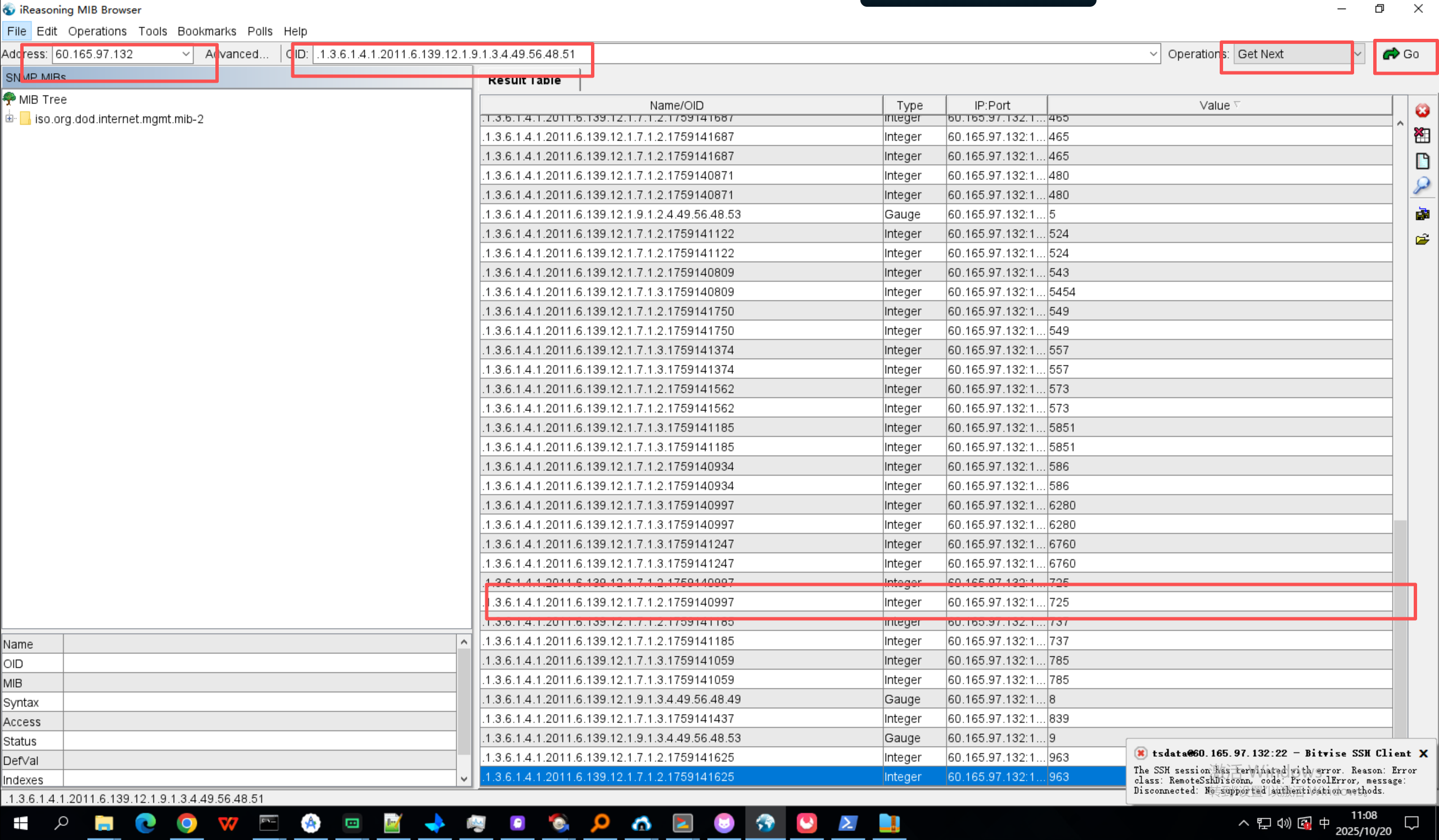Open the text view page icon
This screenshot has height=840, width=1439.
(1422, 161)
